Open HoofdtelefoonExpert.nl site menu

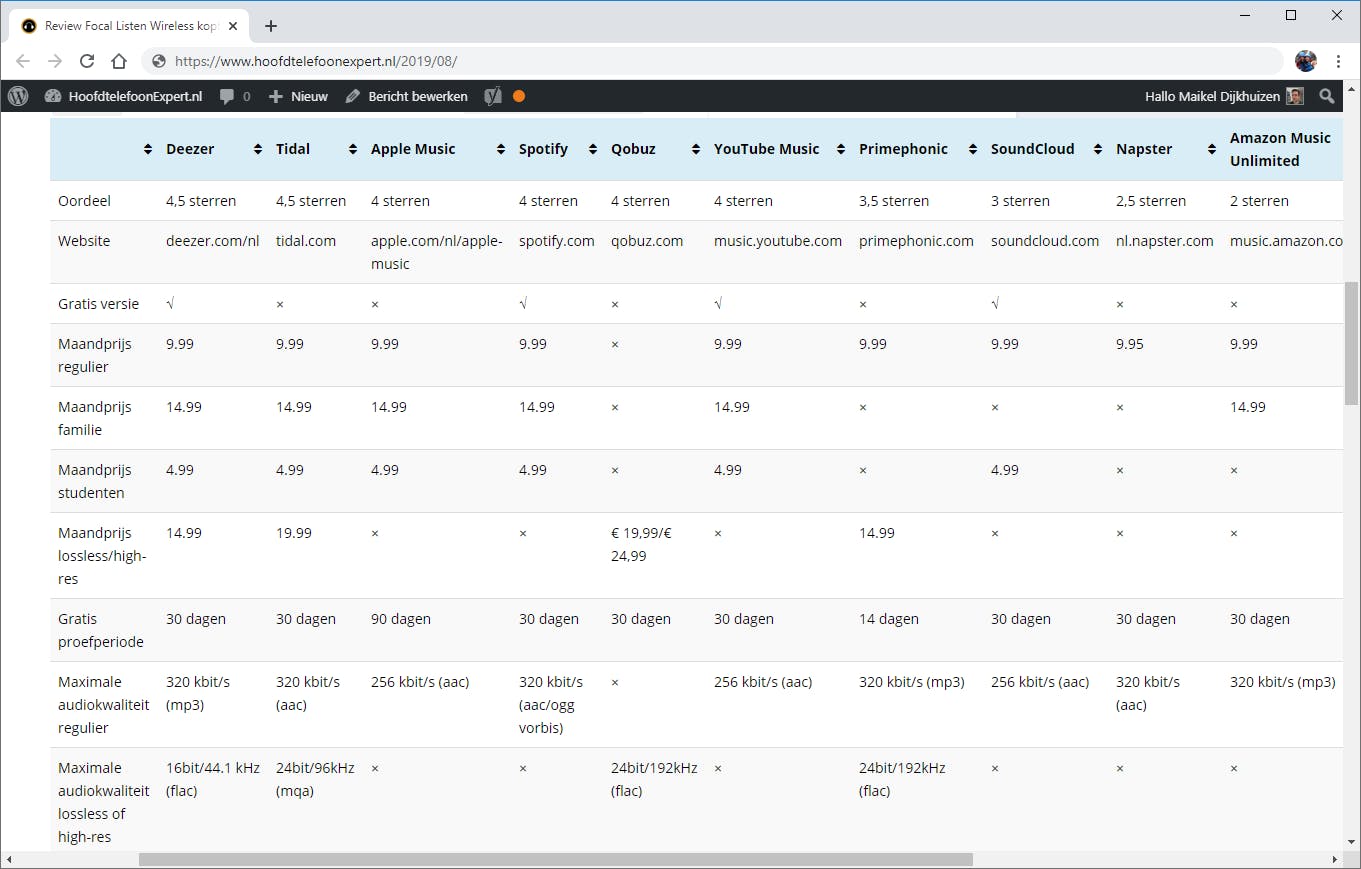123,96
